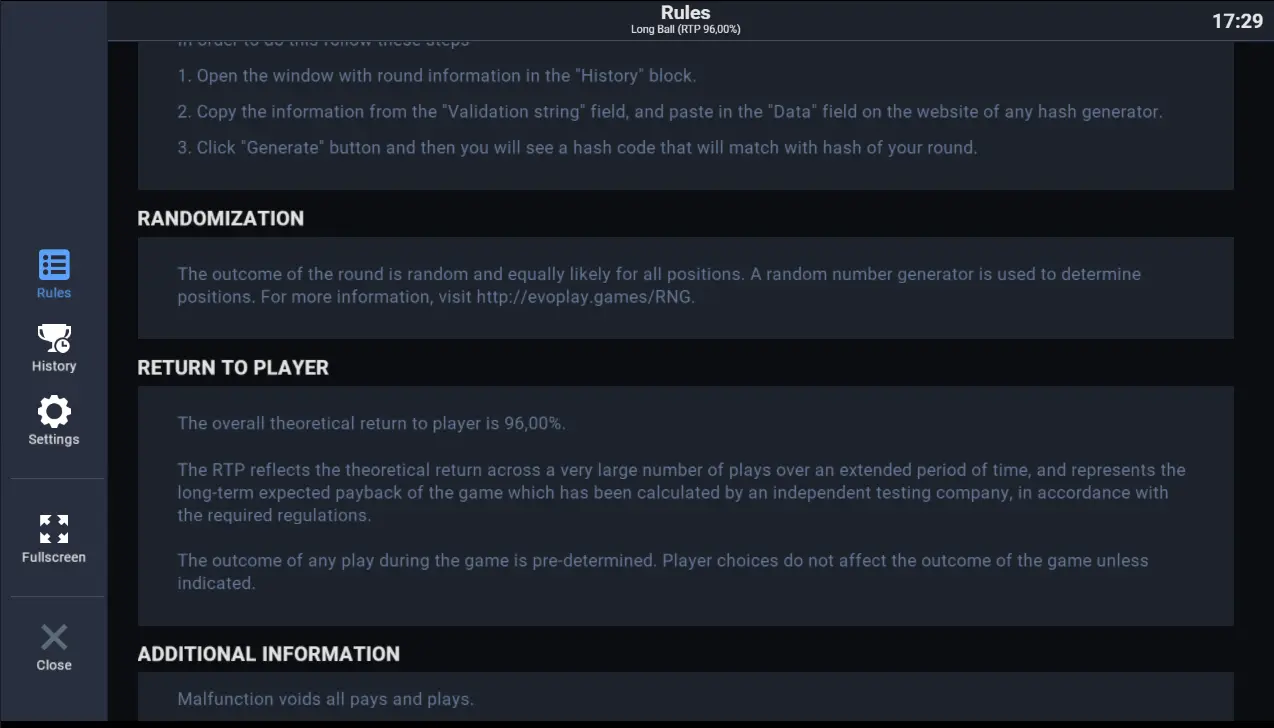Click the "Settings" text label in sidebar
This screenshot has height=728, width=1274.
coord(54,439)
